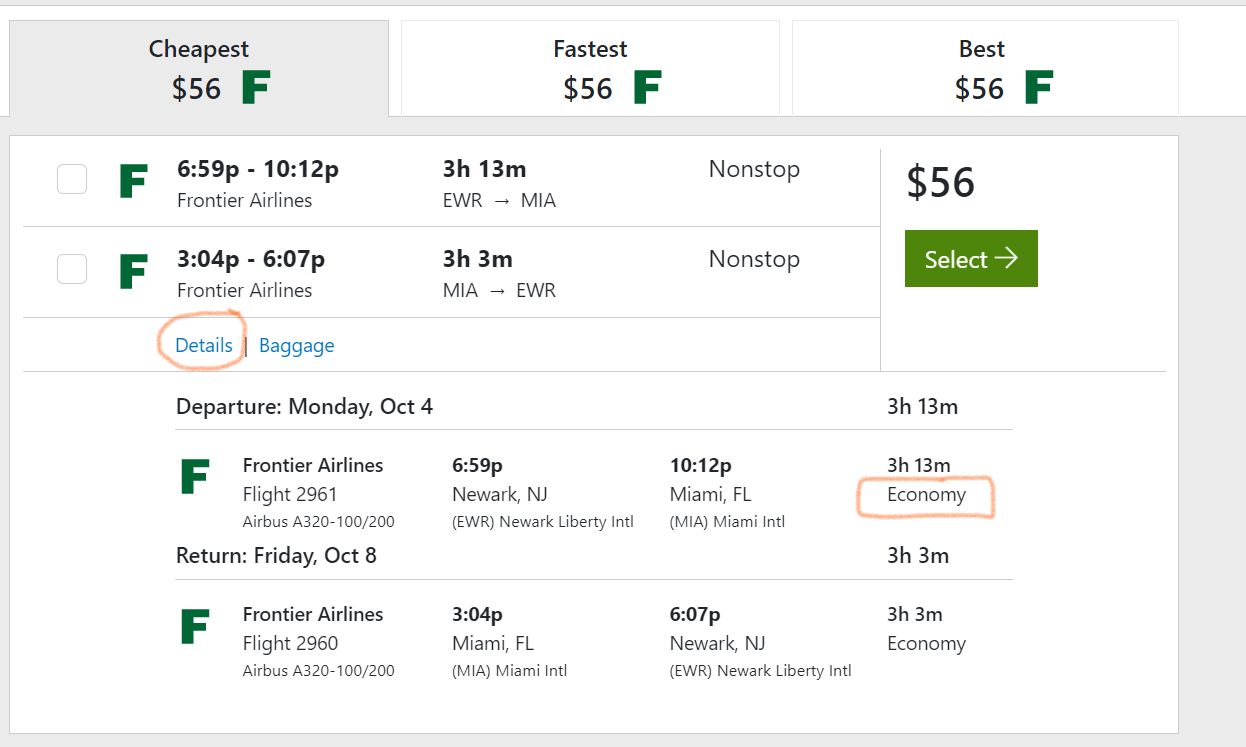Switch to the Fastest $56 tab
The image size is (1246, 747).
[590, 68]
